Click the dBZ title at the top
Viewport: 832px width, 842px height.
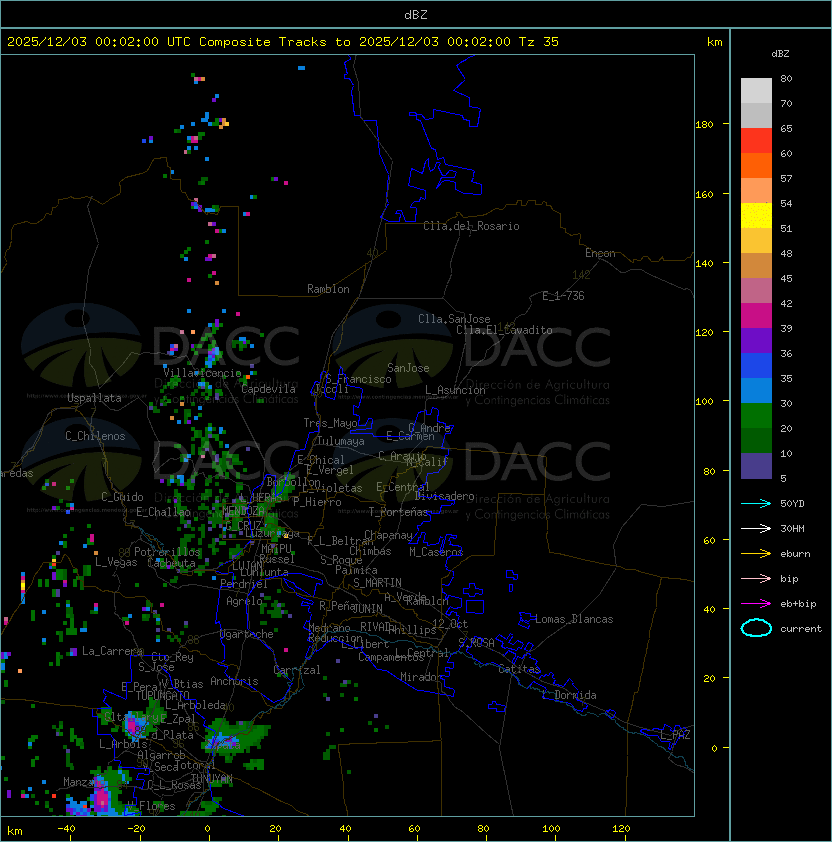[416, 14]
